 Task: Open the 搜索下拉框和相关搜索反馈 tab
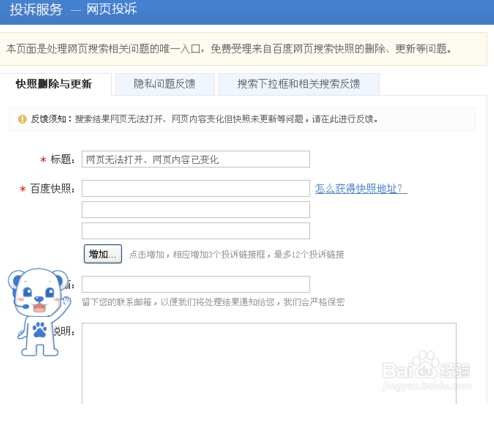pos(299,84)
